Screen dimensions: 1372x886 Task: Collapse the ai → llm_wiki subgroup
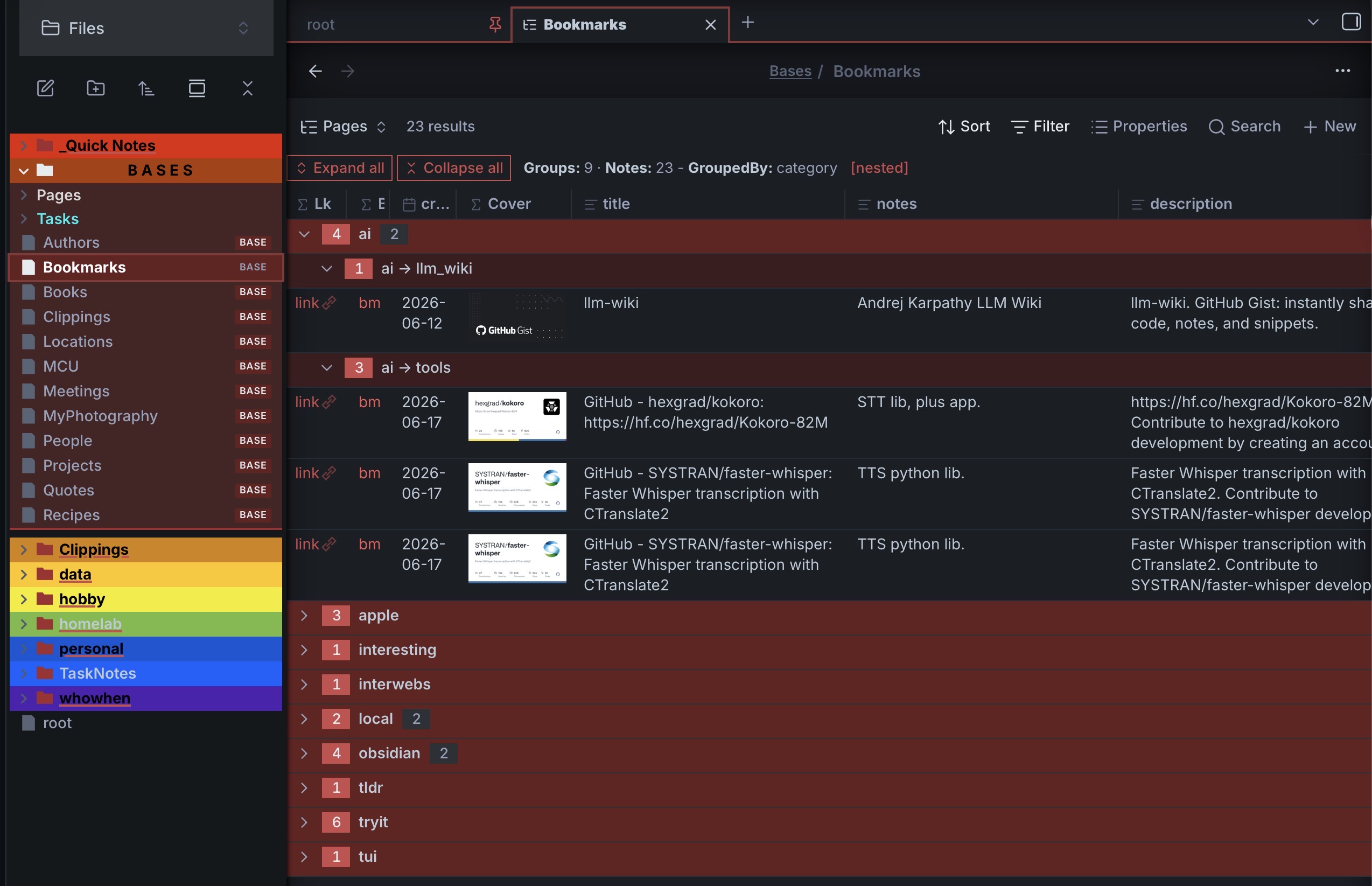point(327,269)
